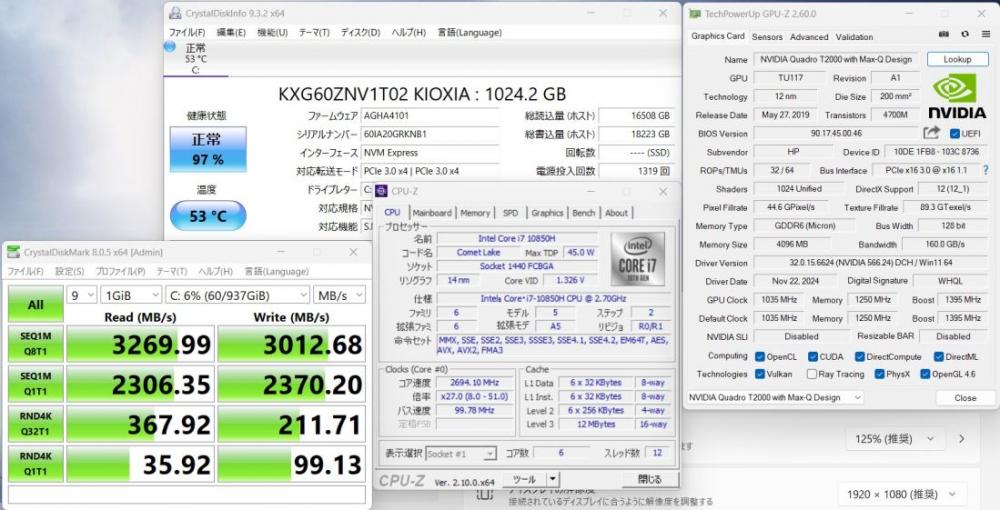Click the chevron next to 125% scale setting
Viewport: 1000px width, 510px height.
962,439
